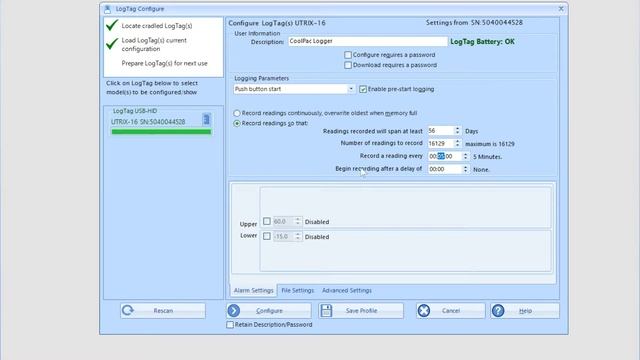Click the Configure button
This screenshot has width=640, height=360.
(269, 311)
